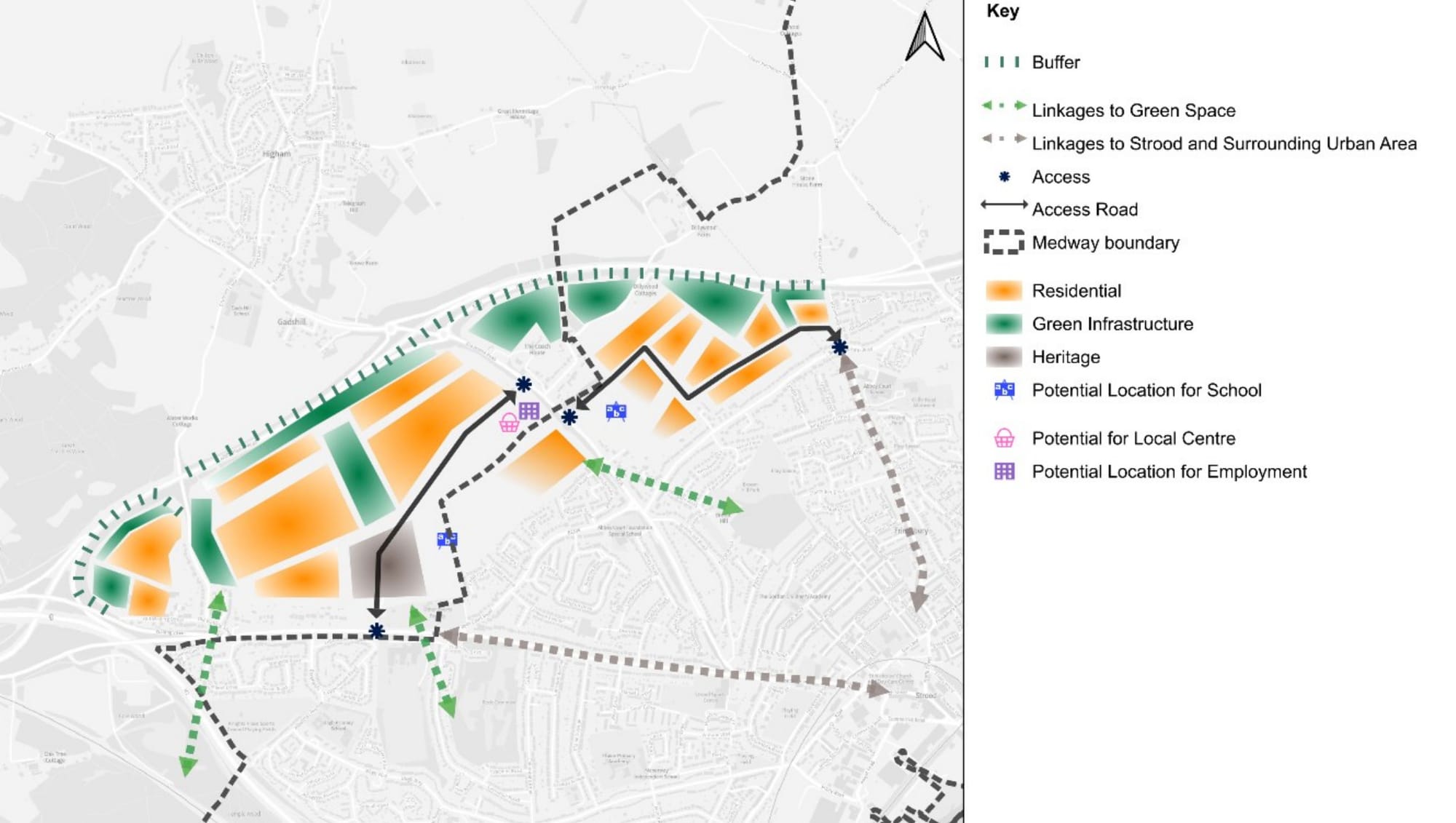Click the Potential Location for School key icon
The image size is (1456, 823).
pos(1004,390)
